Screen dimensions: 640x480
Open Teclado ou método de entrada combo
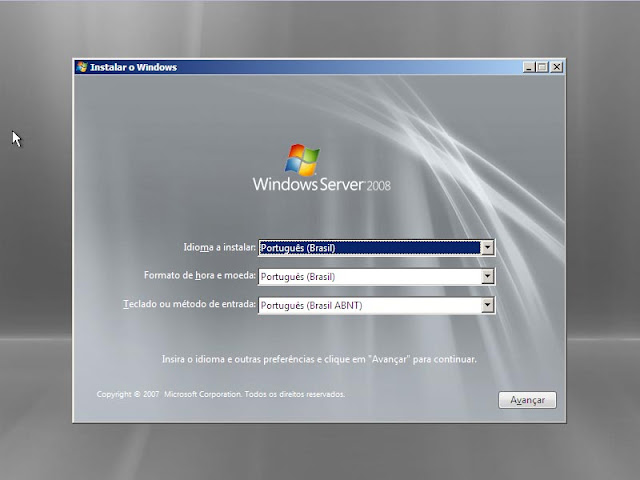coord(376,305)
